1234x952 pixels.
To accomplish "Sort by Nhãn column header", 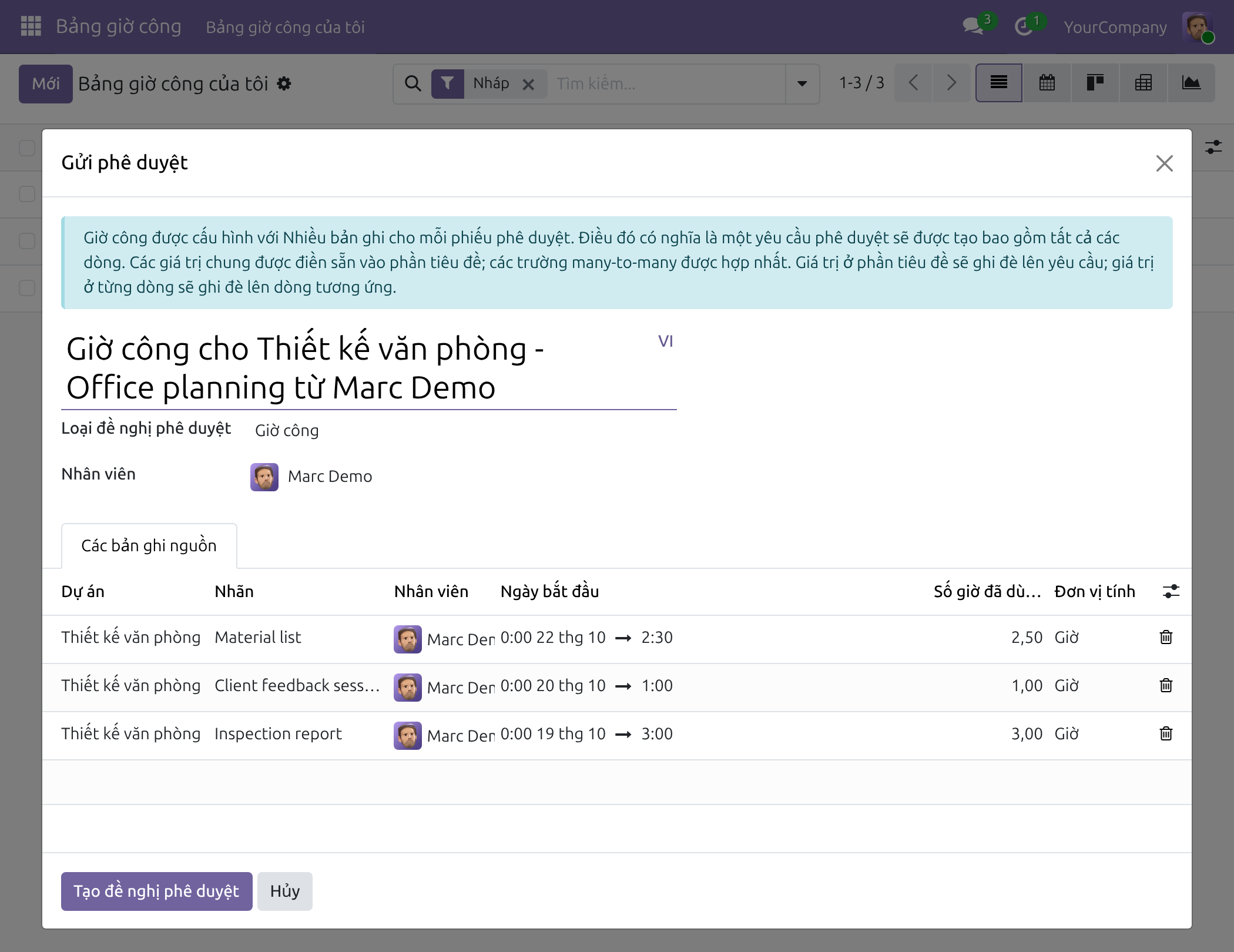I will point(234,591).
